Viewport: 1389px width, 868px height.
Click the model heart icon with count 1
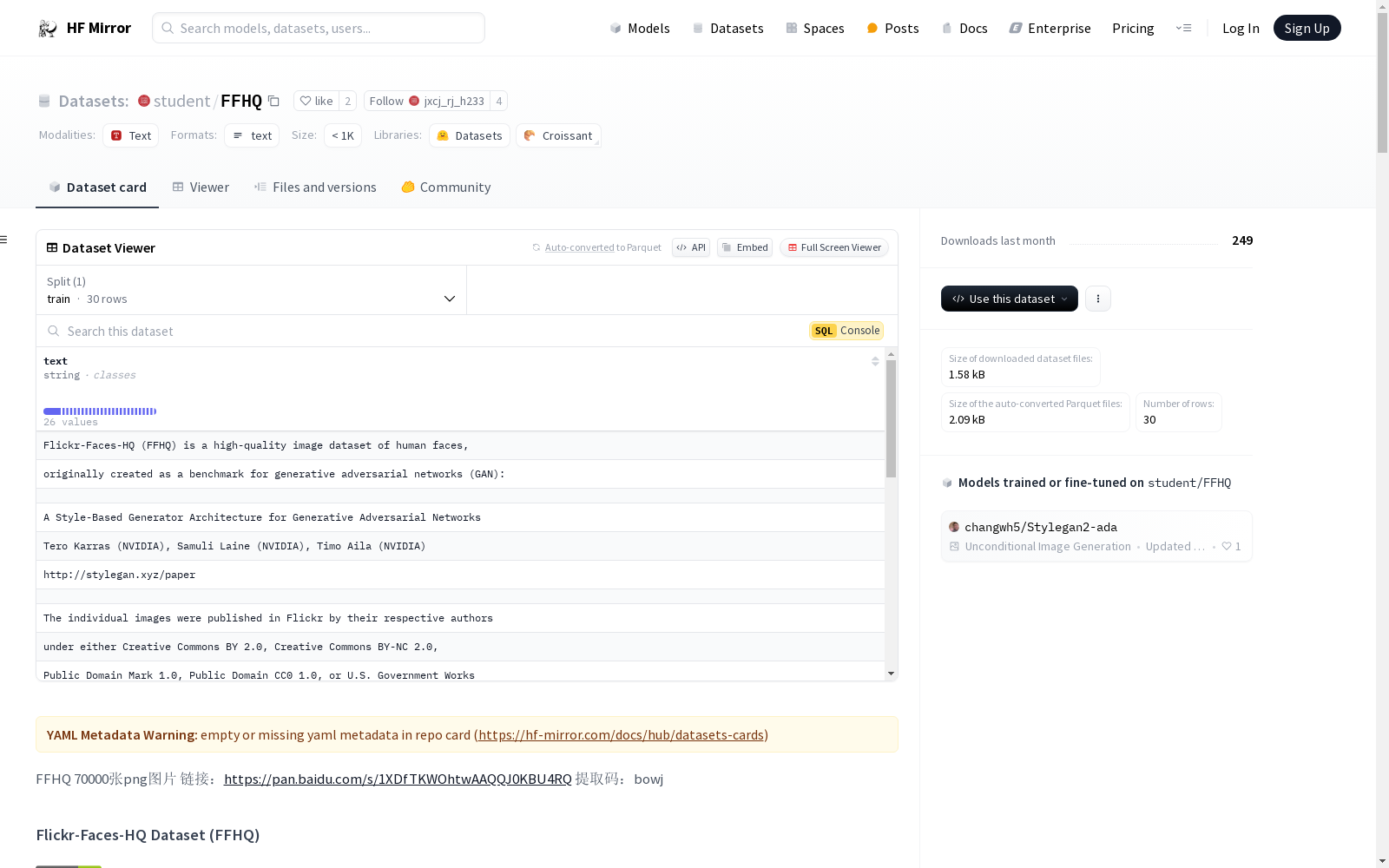point(1227,547)
